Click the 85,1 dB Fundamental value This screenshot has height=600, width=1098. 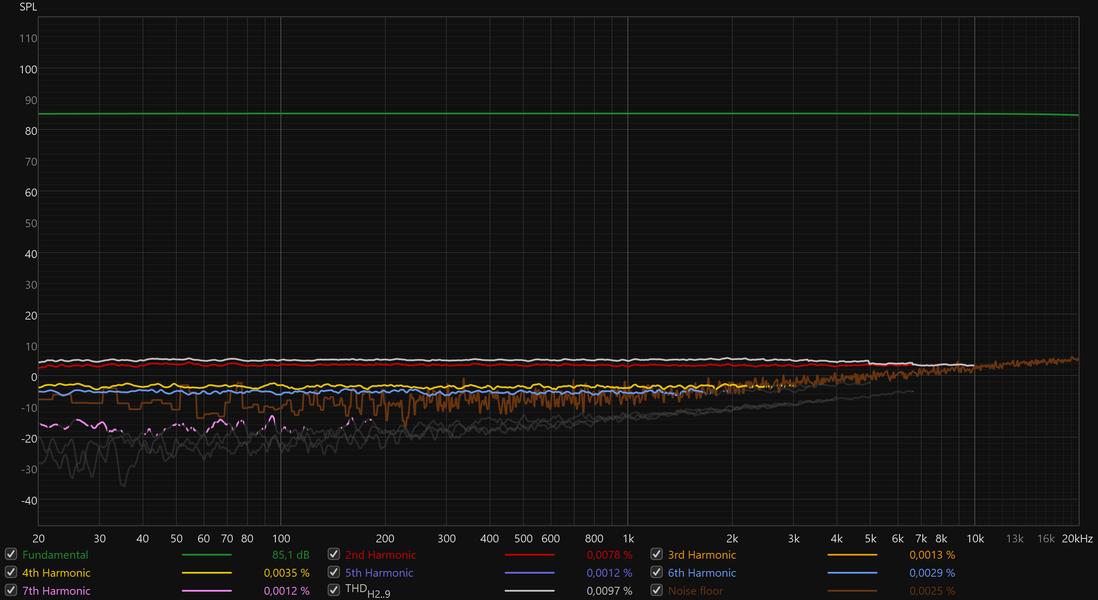[x=291, y=554]
